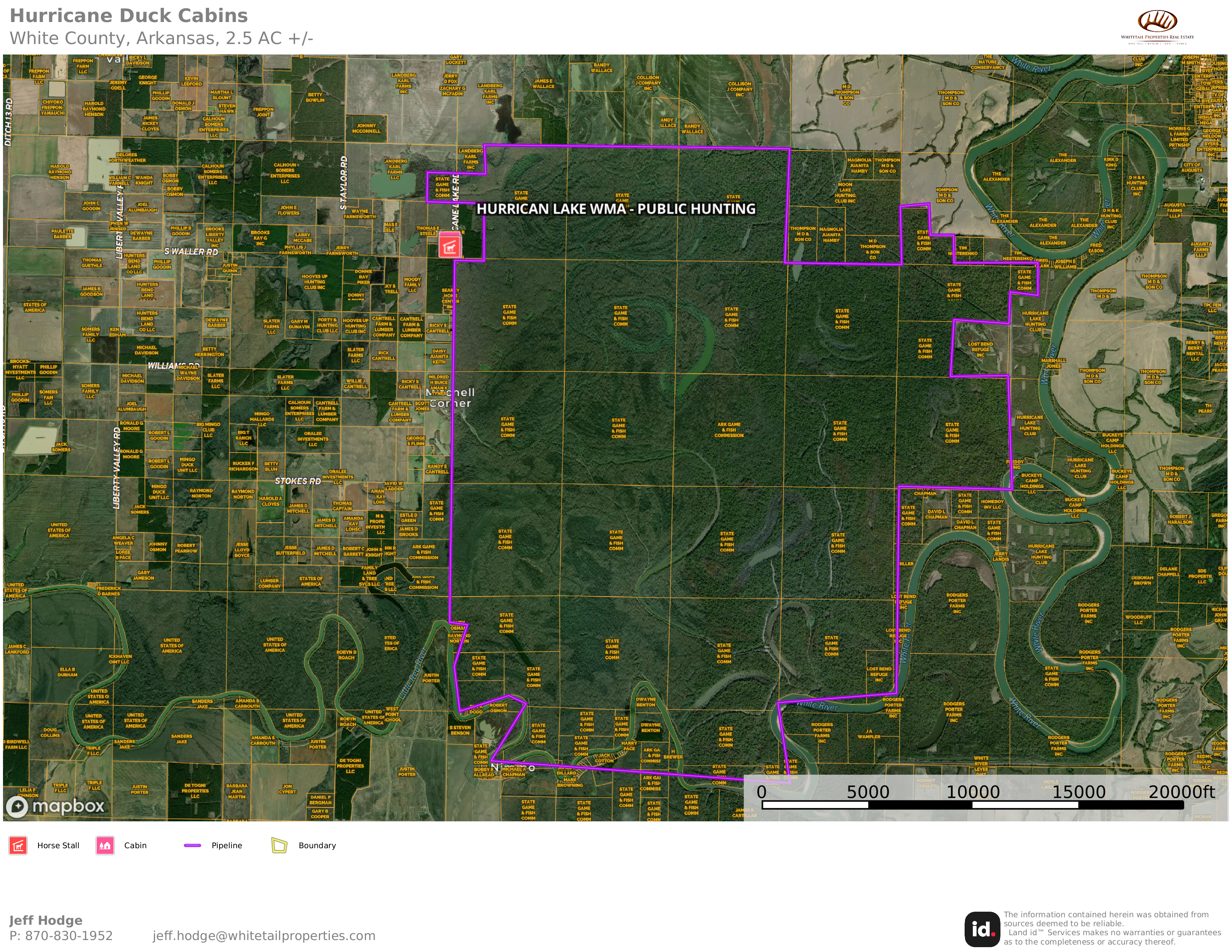Click the mapbox logo on the map

(55, 806)
